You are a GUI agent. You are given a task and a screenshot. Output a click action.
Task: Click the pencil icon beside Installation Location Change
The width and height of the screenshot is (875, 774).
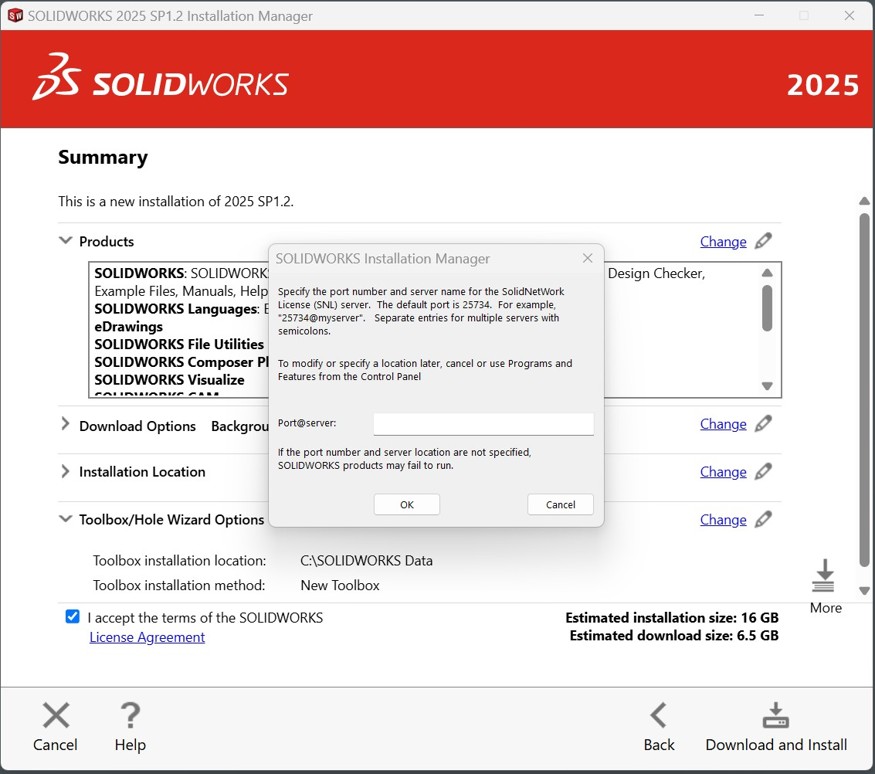[763, 472]
